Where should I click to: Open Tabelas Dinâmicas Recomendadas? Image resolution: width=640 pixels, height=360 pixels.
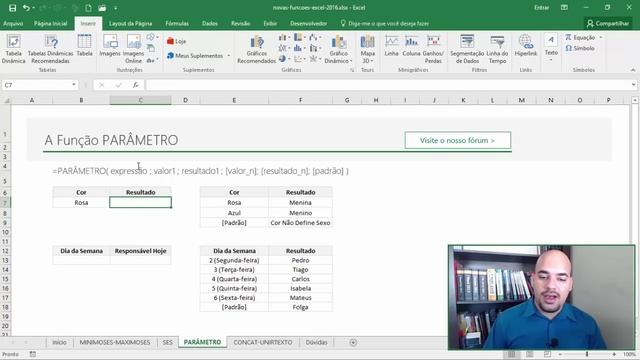(51, 49)
